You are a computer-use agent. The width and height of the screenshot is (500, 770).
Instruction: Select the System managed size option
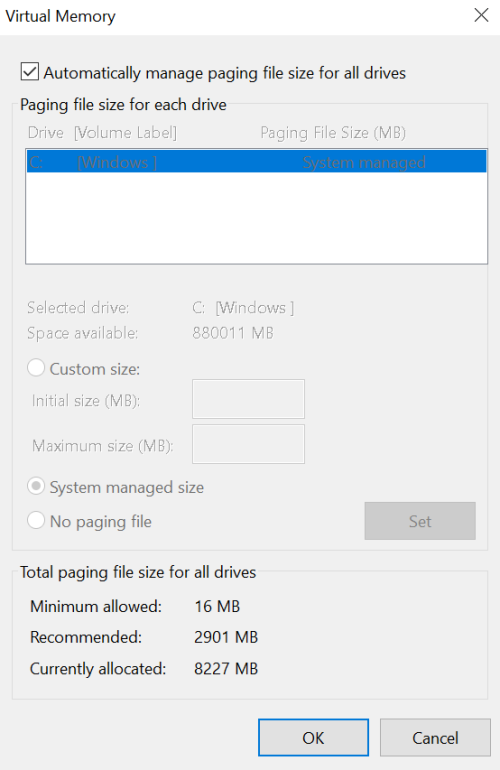click(36, 486)
